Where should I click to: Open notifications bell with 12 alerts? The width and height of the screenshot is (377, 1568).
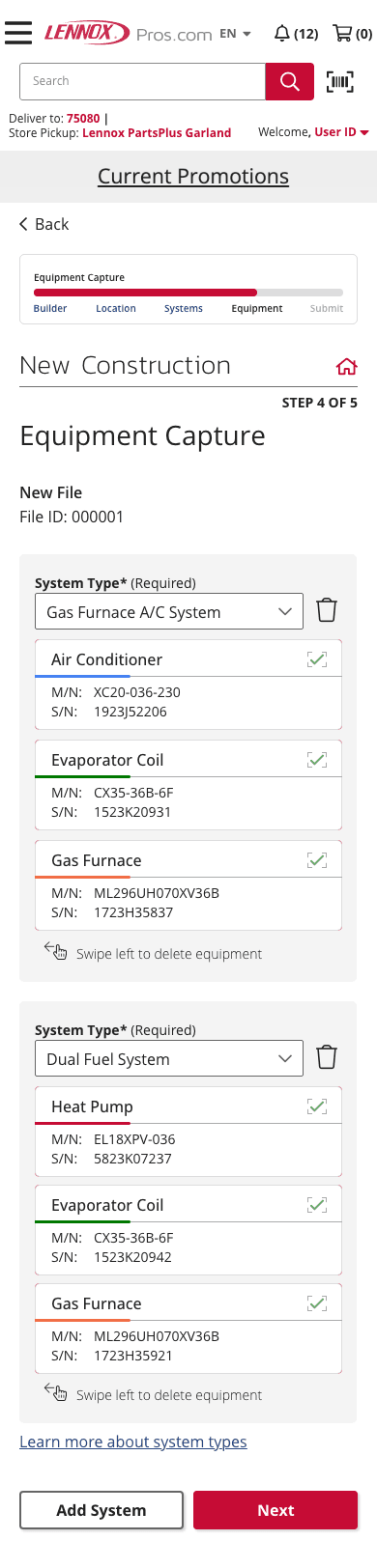pos(296,33)
